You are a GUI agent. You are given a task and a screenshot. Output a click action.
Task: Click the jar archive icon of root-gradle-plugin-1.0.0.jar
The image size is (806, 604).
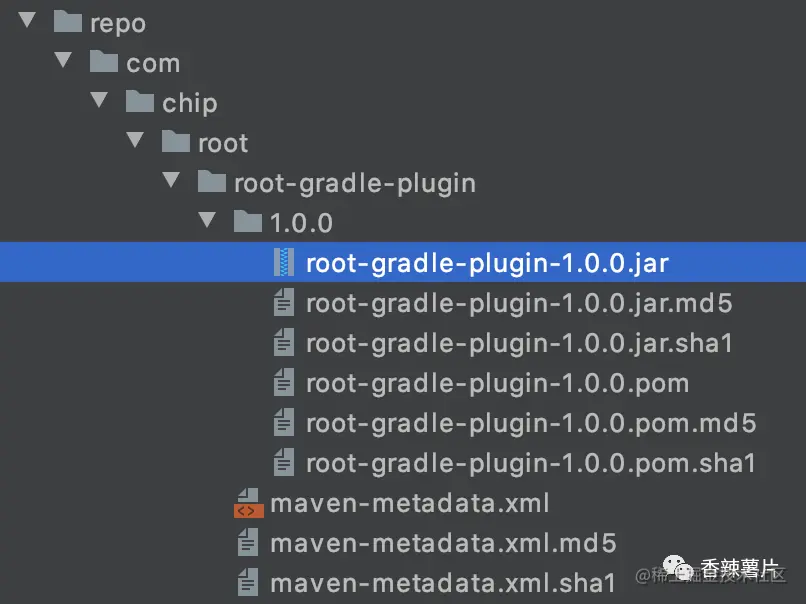(284, 263)
